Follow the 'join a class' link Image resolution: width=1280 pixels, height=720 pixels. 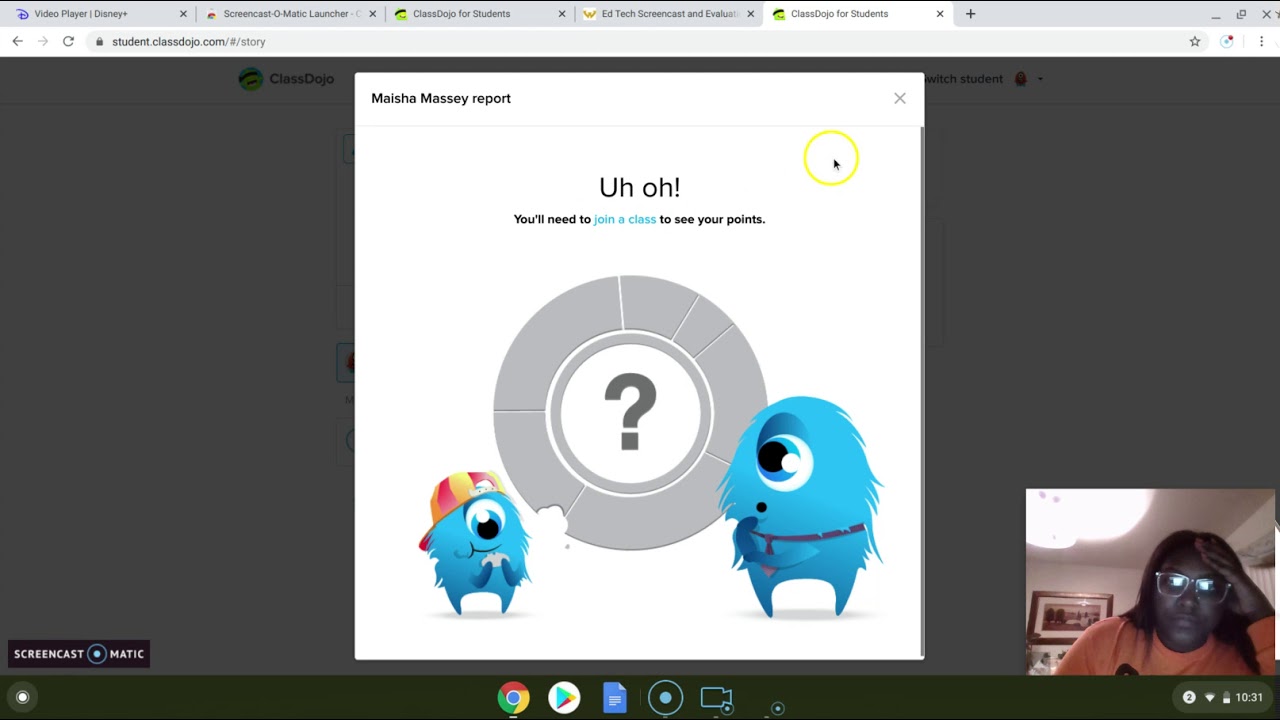pyautogui.click(x=625, y=219)
